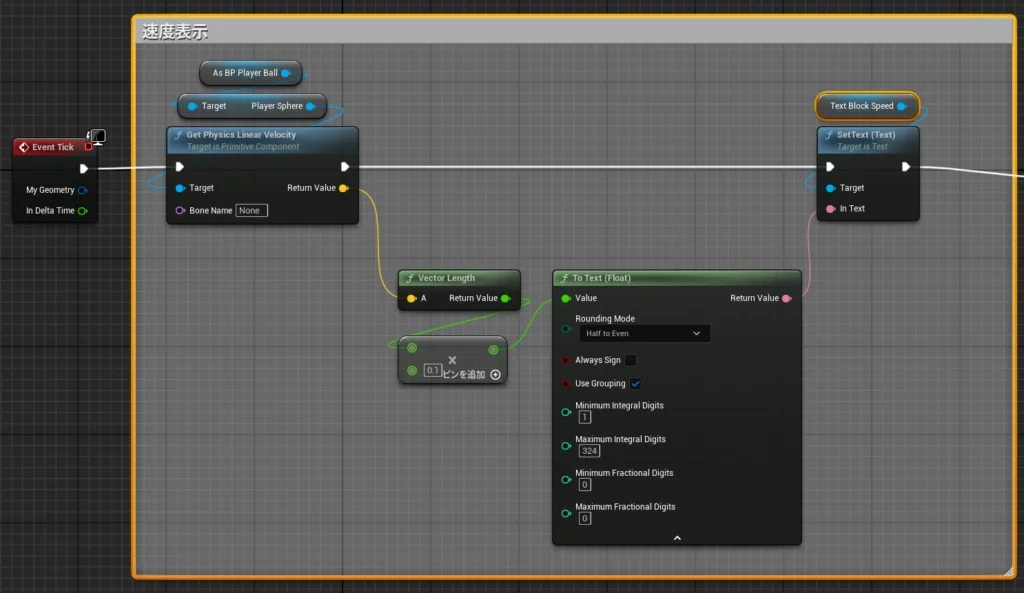The image size is (1024, 593).
Task: Click the Text Block Speed output pin
Action: click(x=902, y=106)
